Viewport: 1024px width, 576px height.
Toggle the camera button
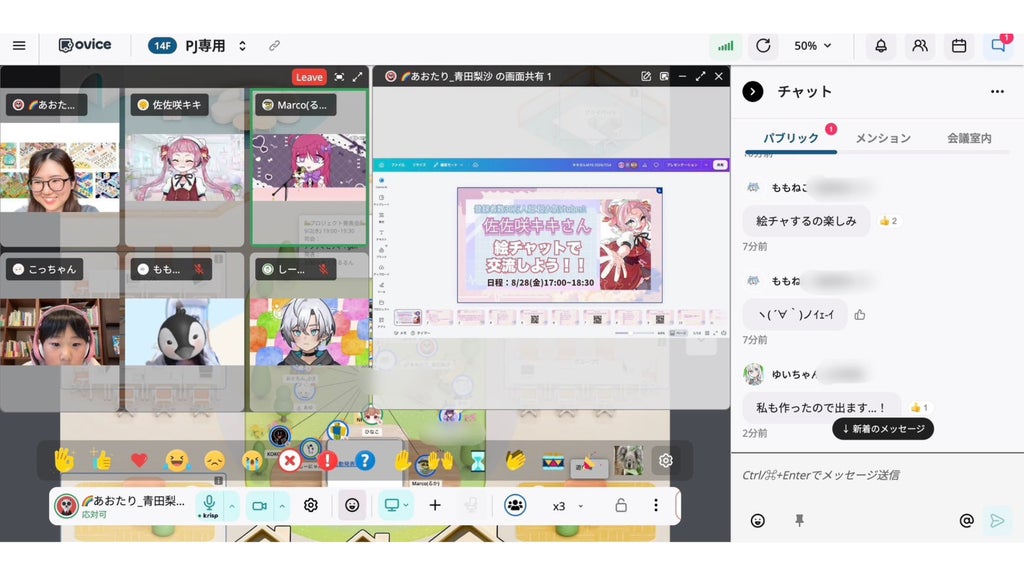(x=259, y=505)
